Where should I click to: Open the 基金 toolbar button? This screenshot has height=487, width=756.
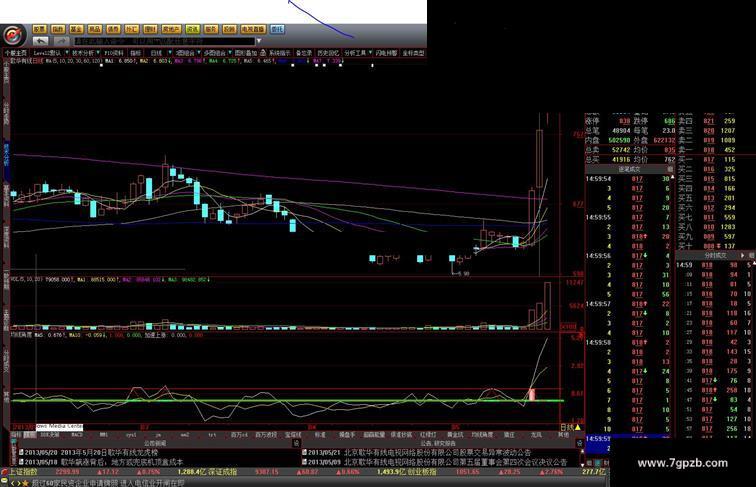76,29
